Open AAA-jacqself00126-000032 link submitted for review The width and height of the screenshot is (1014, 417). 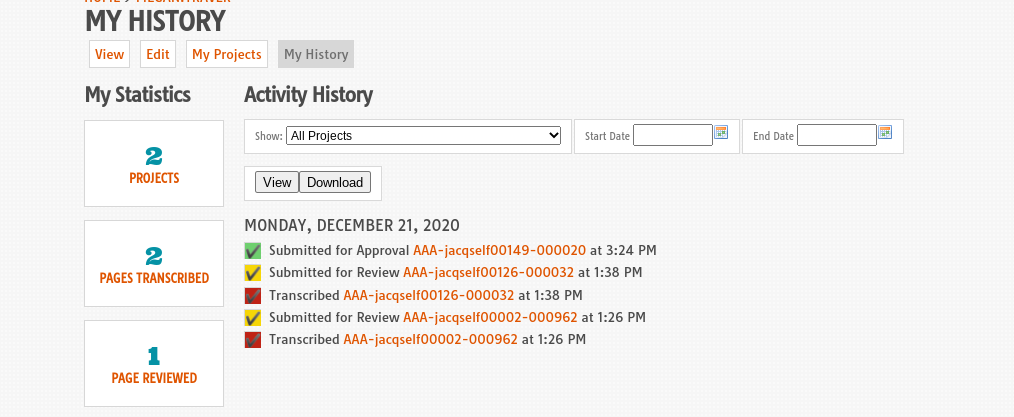point(488,272)
